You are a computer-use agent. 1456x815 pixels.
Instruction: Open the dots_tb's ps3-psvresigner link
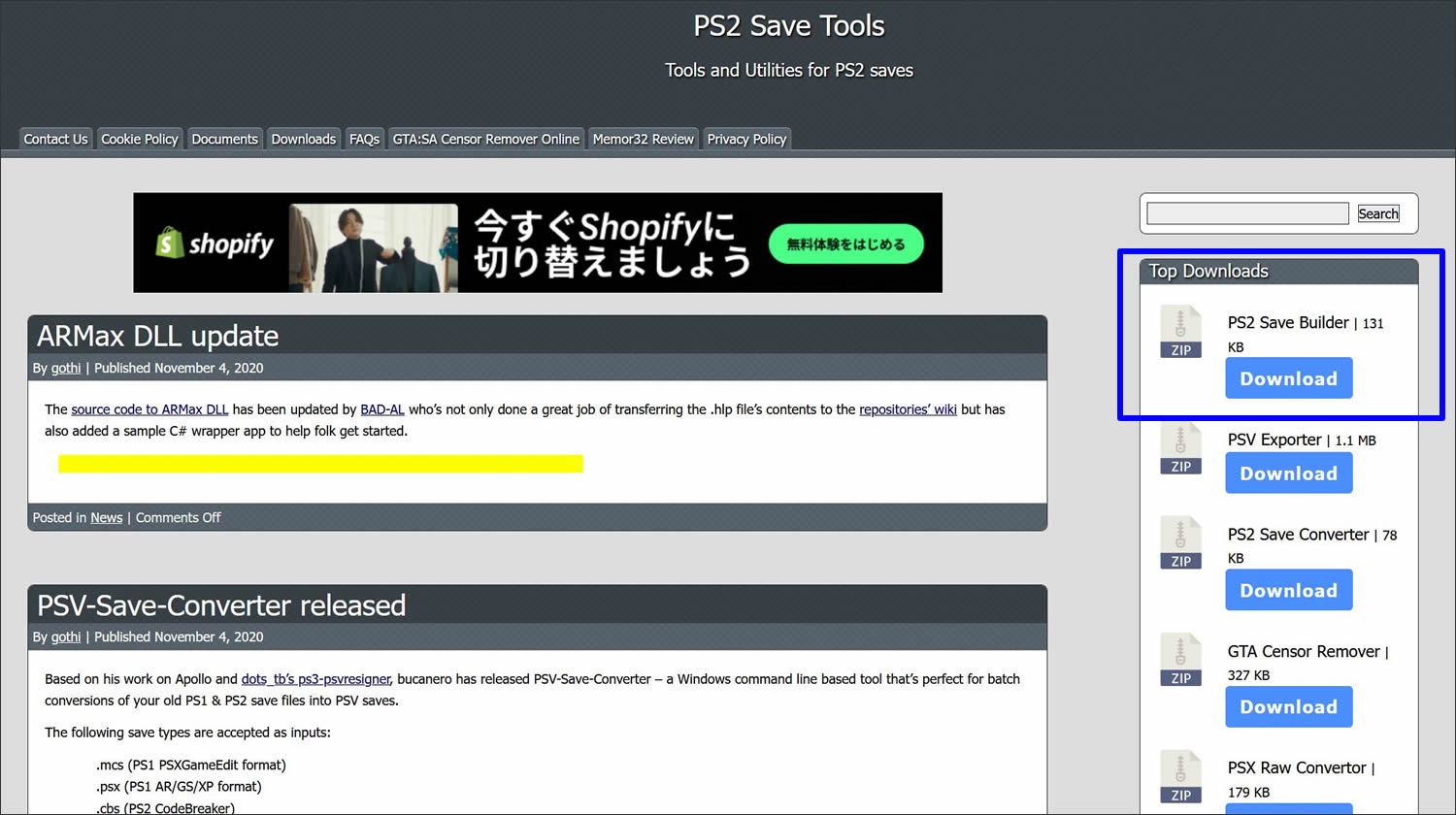(x=315, y=679)
